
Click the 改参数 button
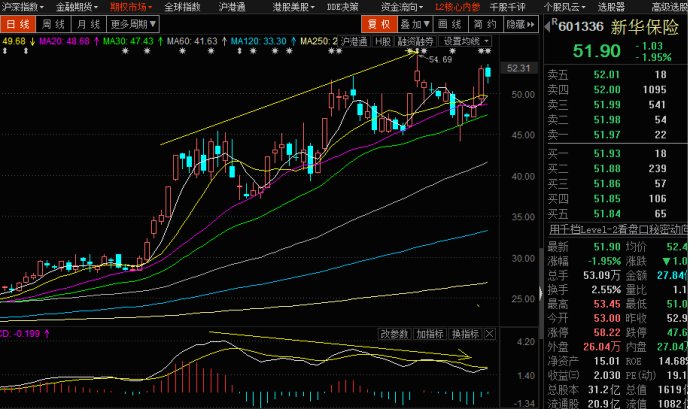(x=395, y=333)
